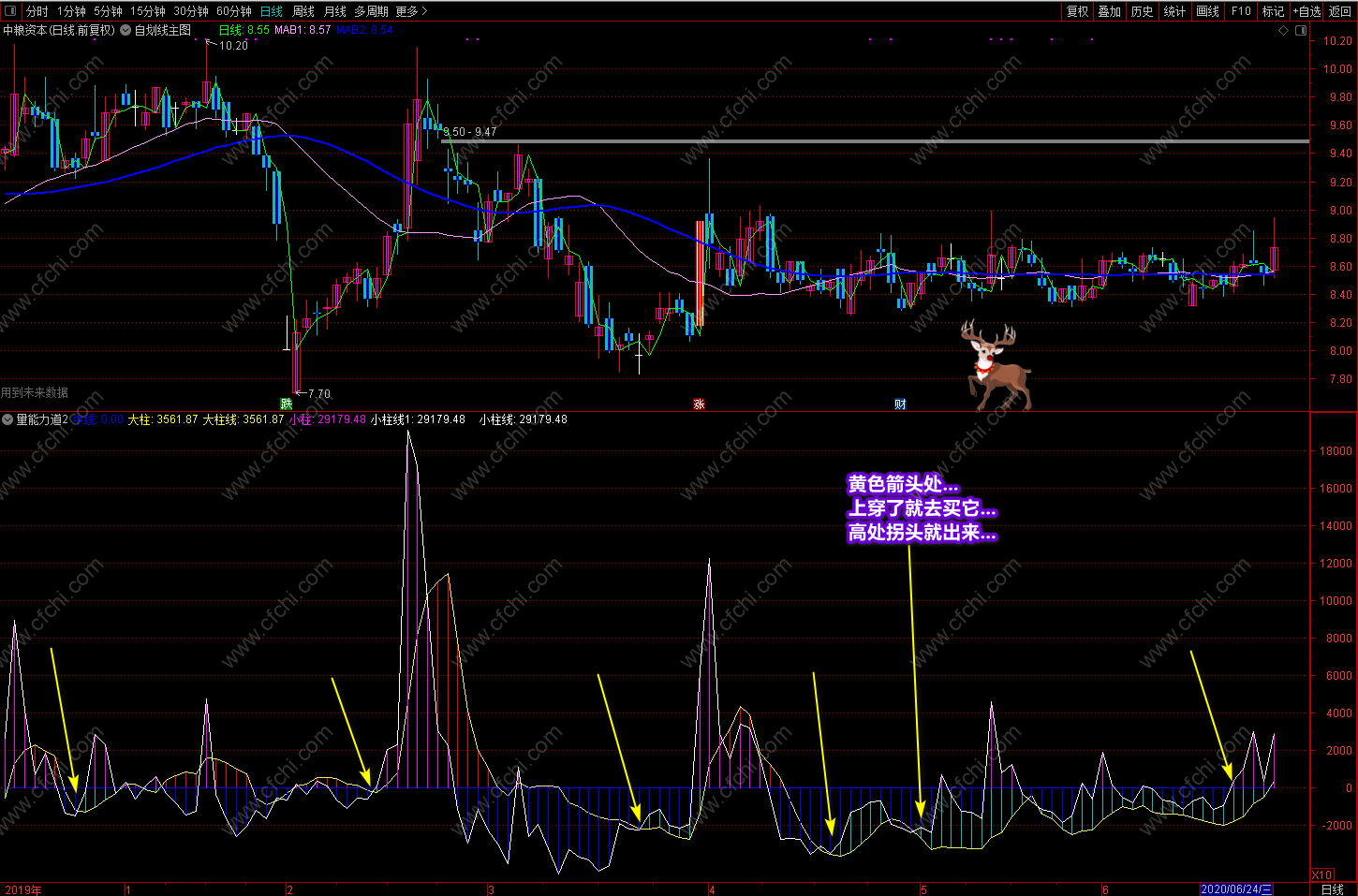Open the 画线 drawing tools
Screen dimensions: 1358x896
[1207, 11]
